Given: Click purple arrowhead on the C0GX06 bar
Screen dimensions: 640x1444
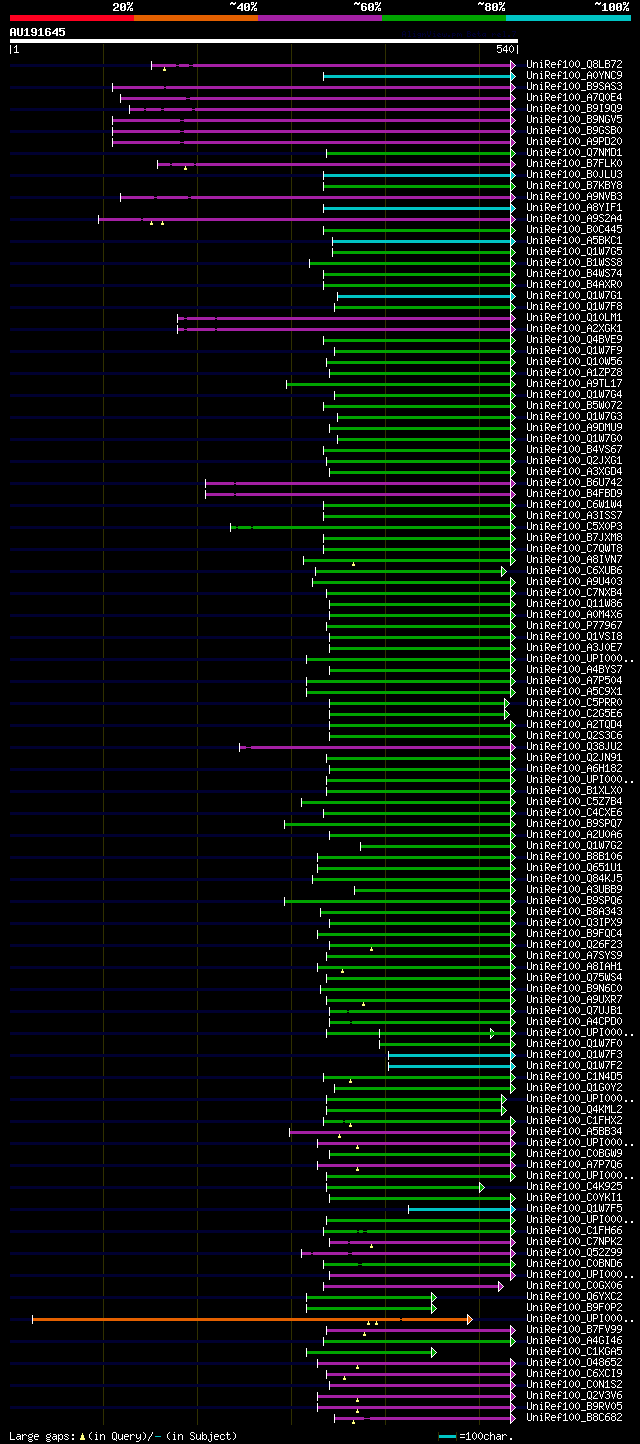Looking at the screenshot, I should click(x=501, y=1286).
